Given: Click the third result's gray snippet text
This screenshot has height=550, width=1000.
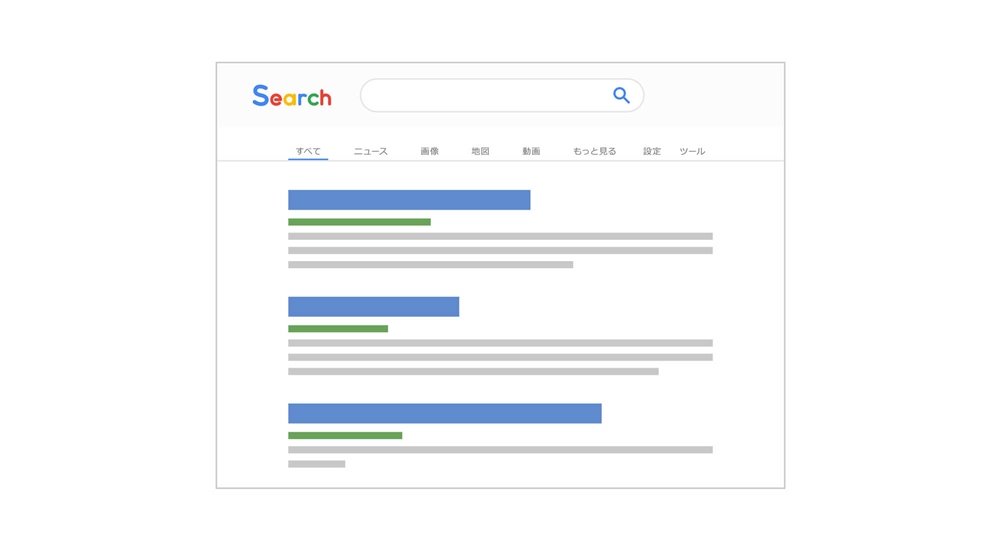Looking at the screenshot, I should click(x=500, y=457).
